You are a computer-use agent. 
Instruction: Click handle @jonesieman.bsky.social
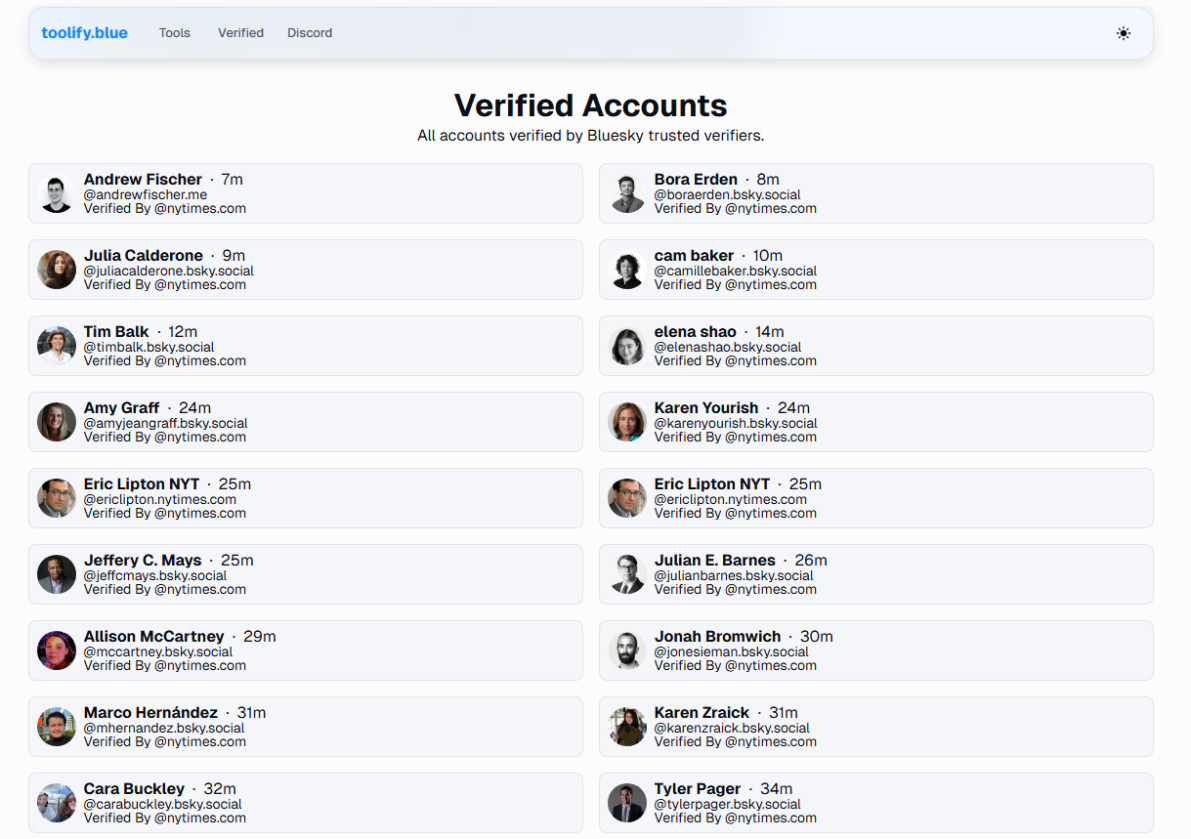731,651
